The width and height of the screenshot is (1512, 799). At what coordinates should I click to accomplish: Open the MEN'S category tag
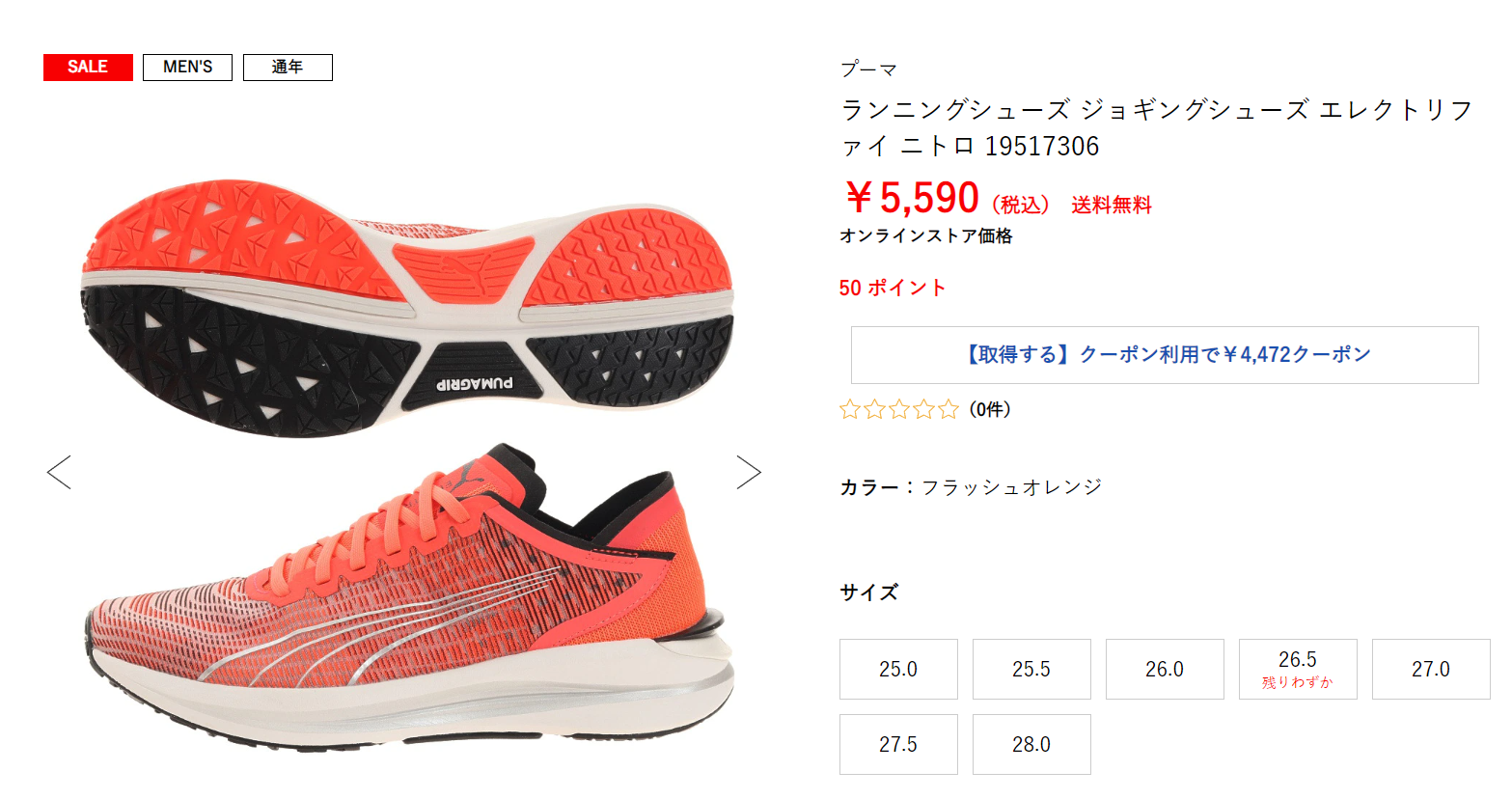click(187, 67)
